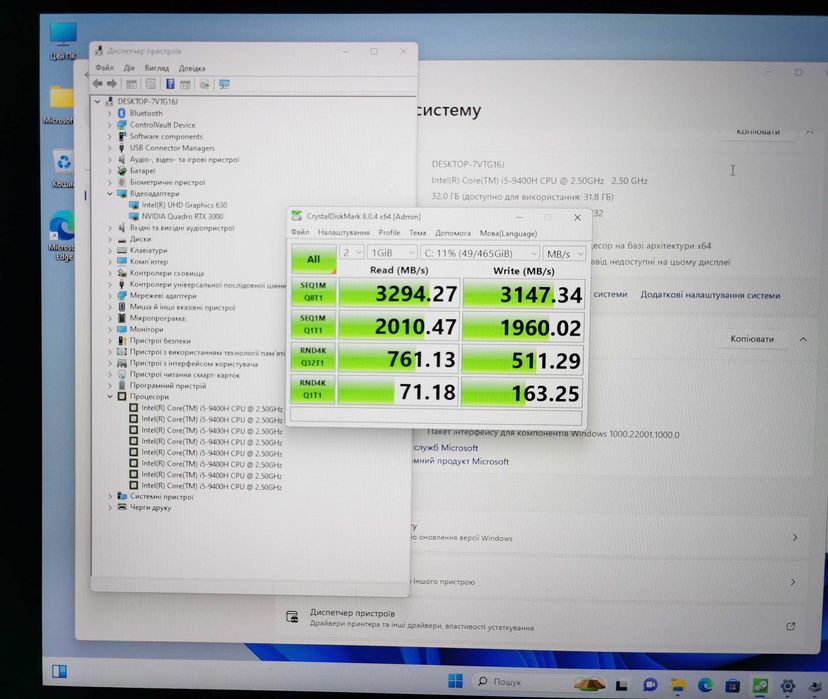Image resolution: width=828 pixels, height=699 pixels.
Task: Open Task View from the taskbar
Action: pos(622,685)
